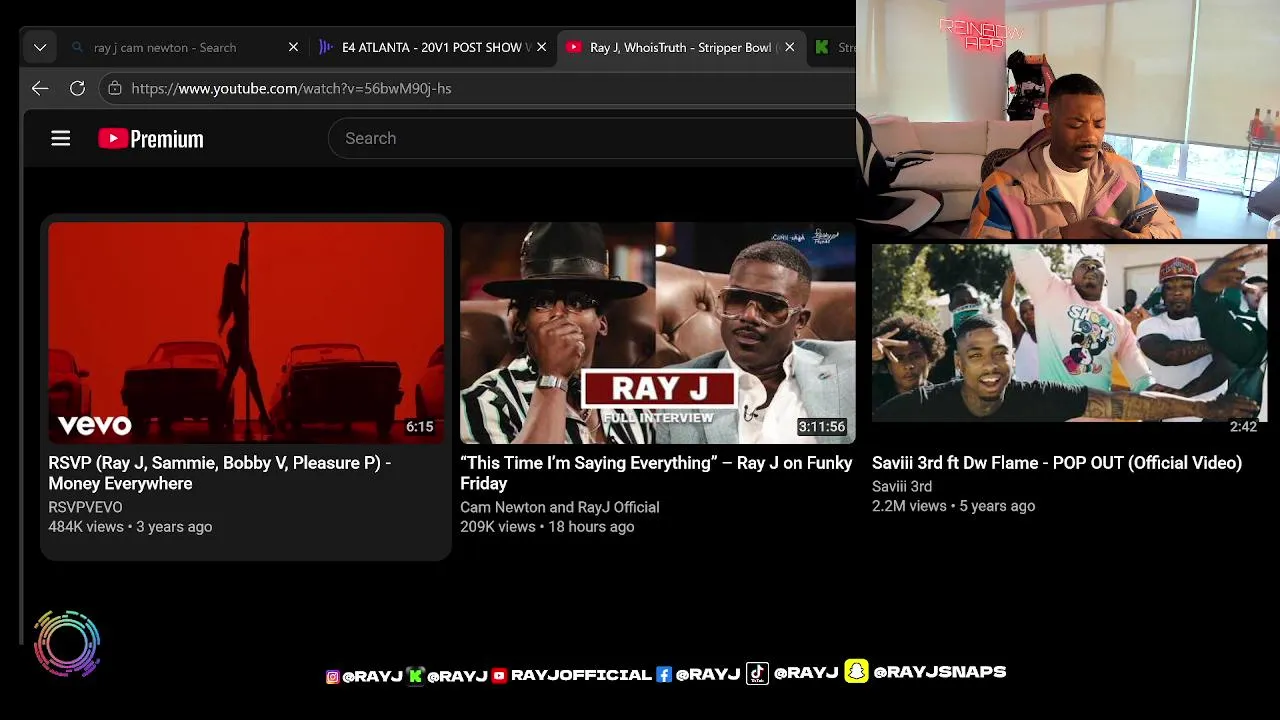Visit the Saviii 3rd channel
The width and height of the screenshot is (1280, 720).
point(902,486)
